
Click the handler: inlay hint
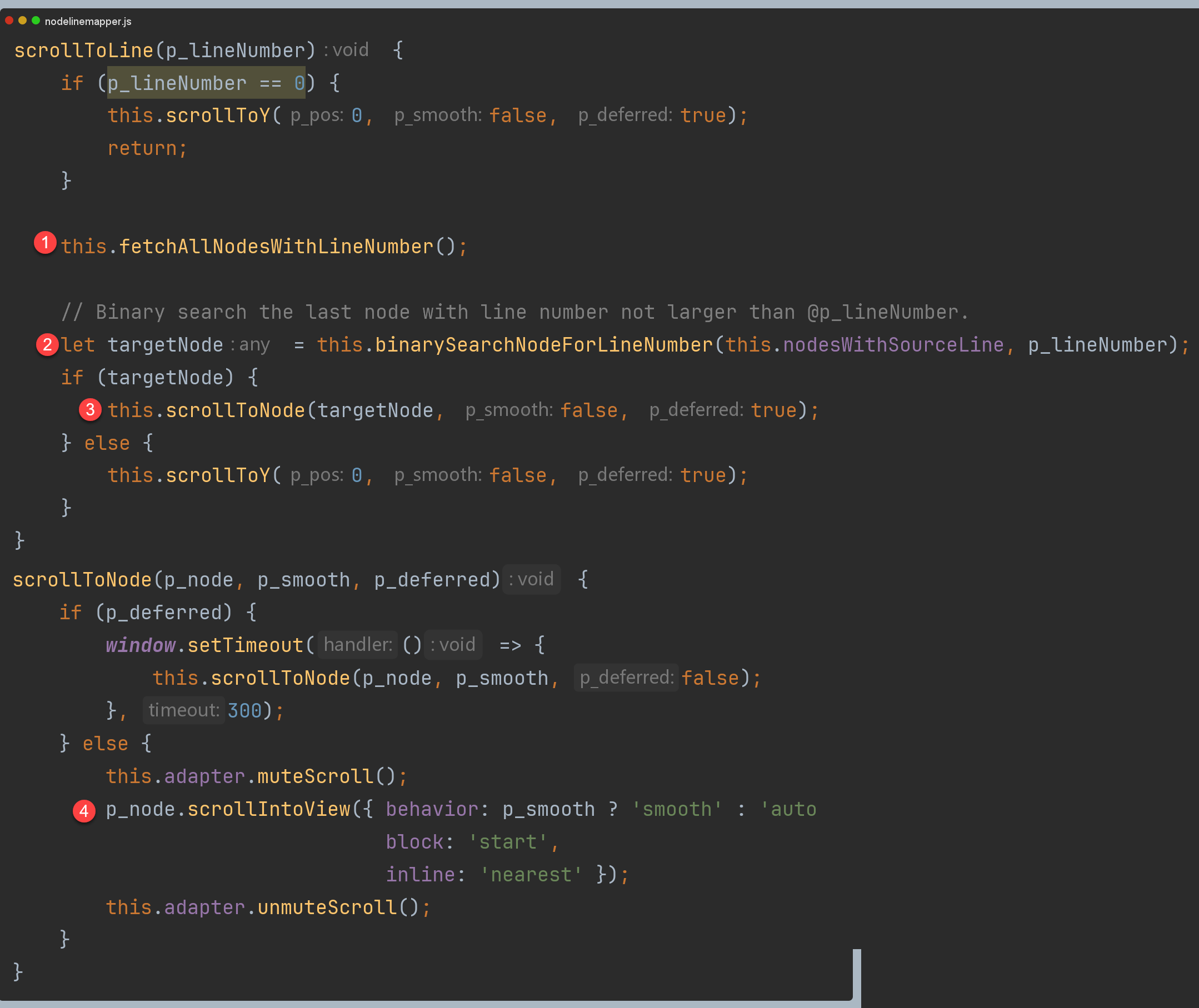358,645
